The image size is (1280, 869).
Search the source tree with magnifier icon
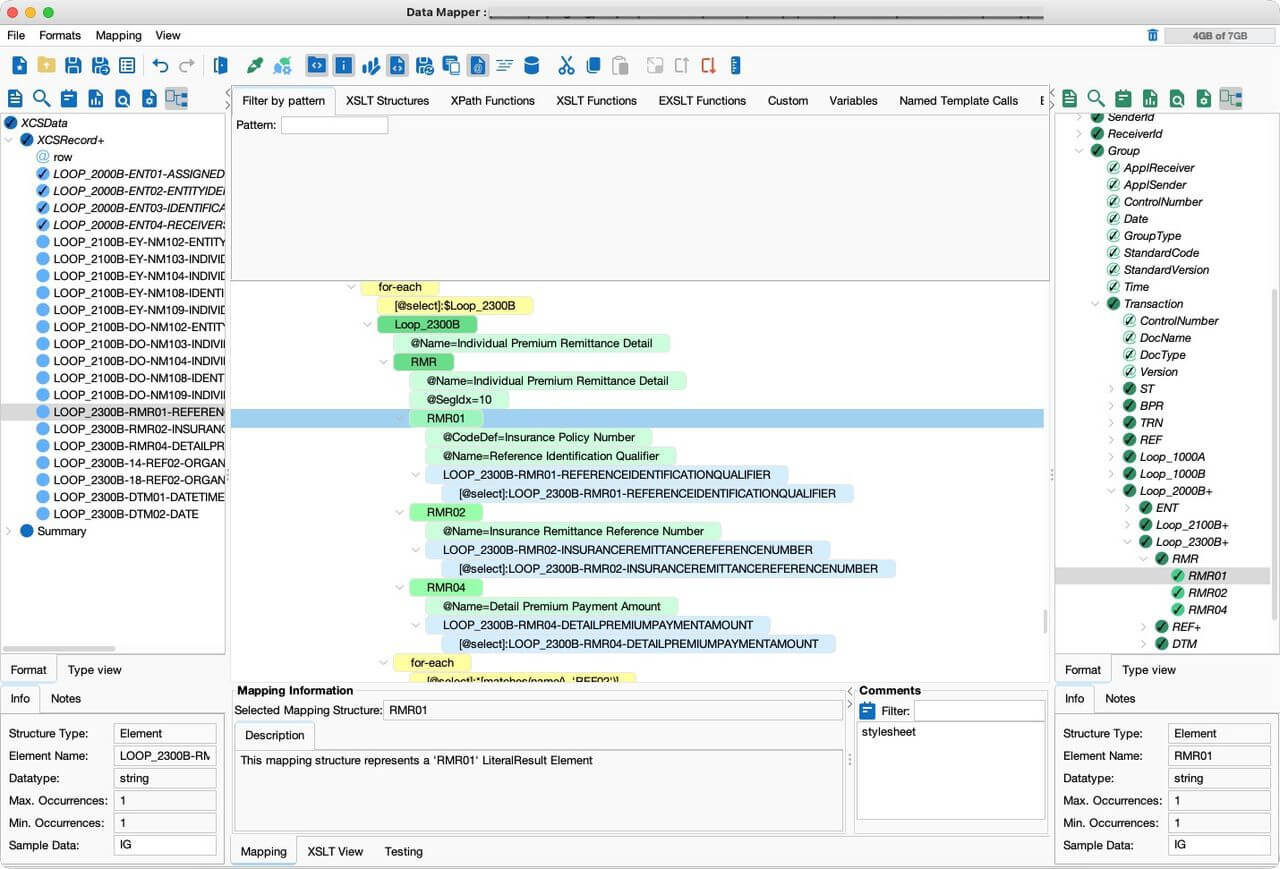point(41,98)
